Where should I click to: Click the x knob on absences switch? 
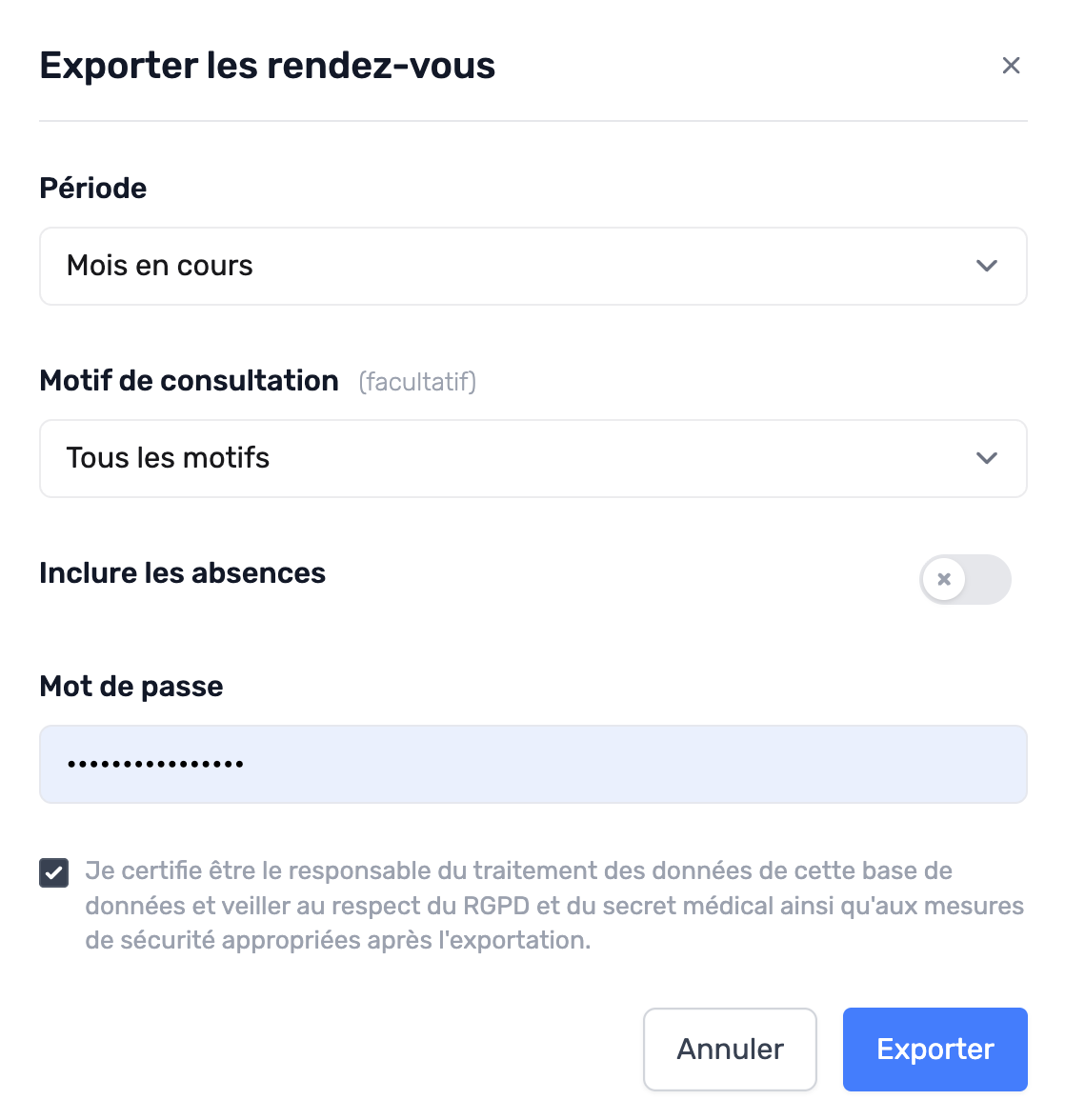coord(944,579)
